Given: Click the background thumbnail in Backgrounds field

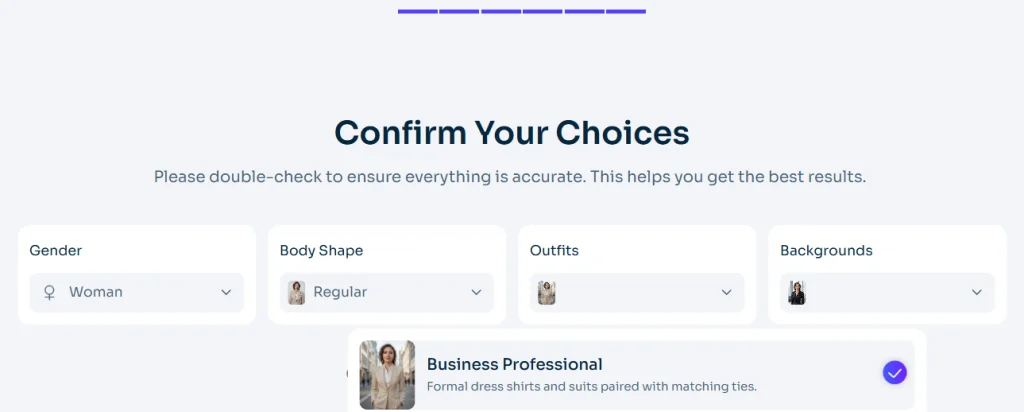Looking at the screenshot, I should click(x=796, y=293).
